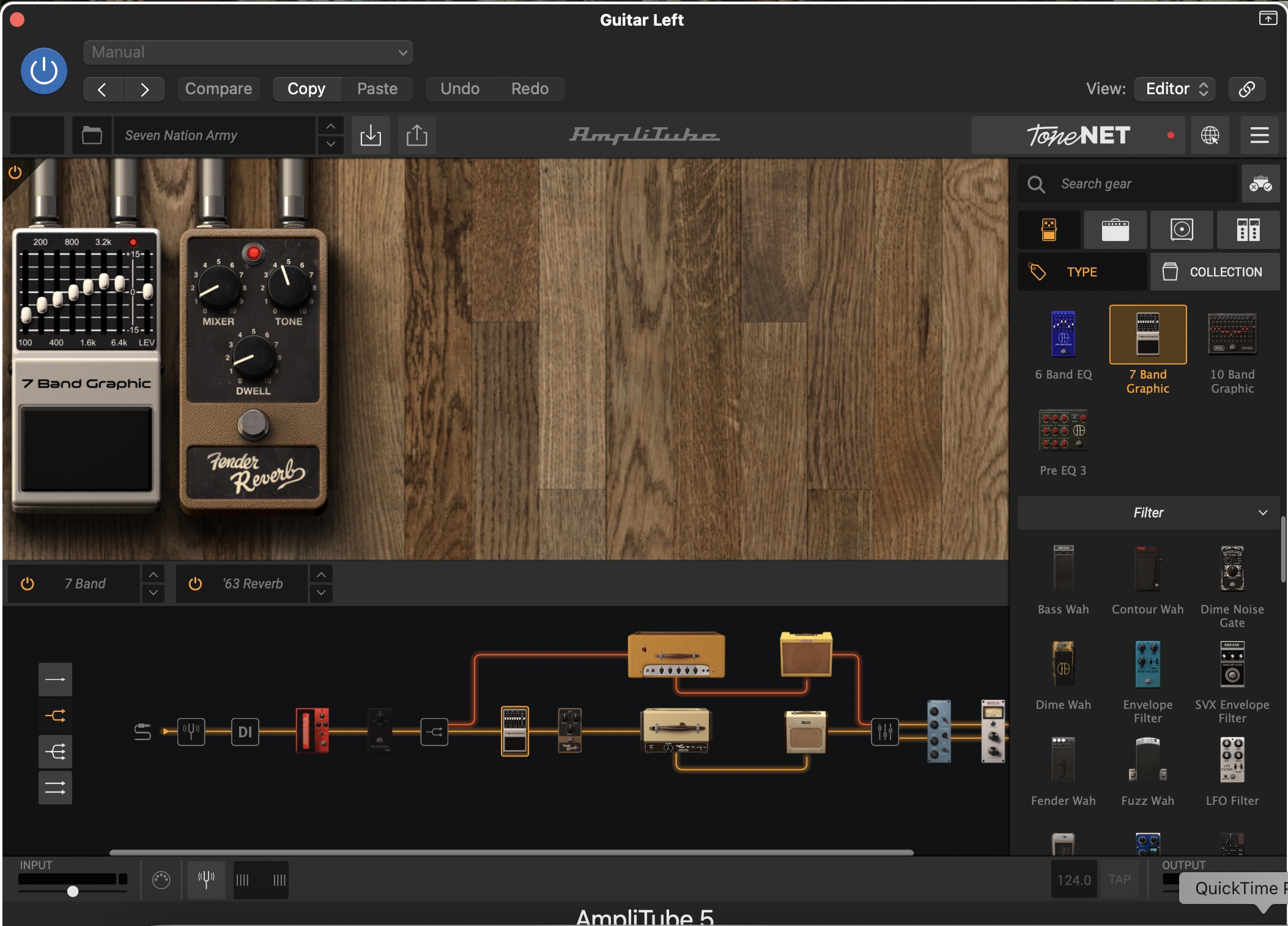Step preset down with arrow
This screenshot has height=926, width=1288.
pos(330,144)
